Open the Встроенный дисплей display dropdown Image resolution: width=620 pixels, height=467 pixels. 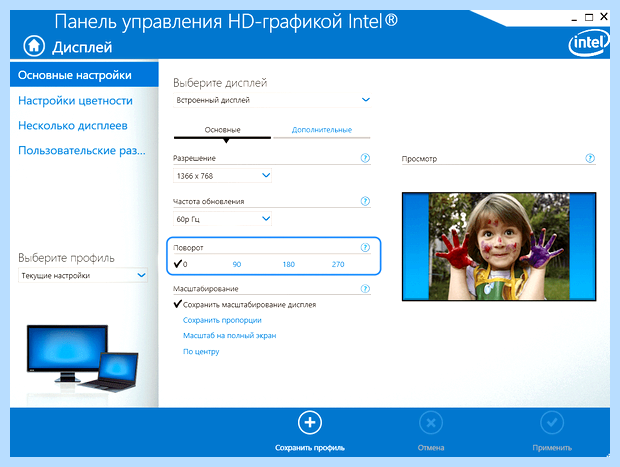[x=272, y=100]
